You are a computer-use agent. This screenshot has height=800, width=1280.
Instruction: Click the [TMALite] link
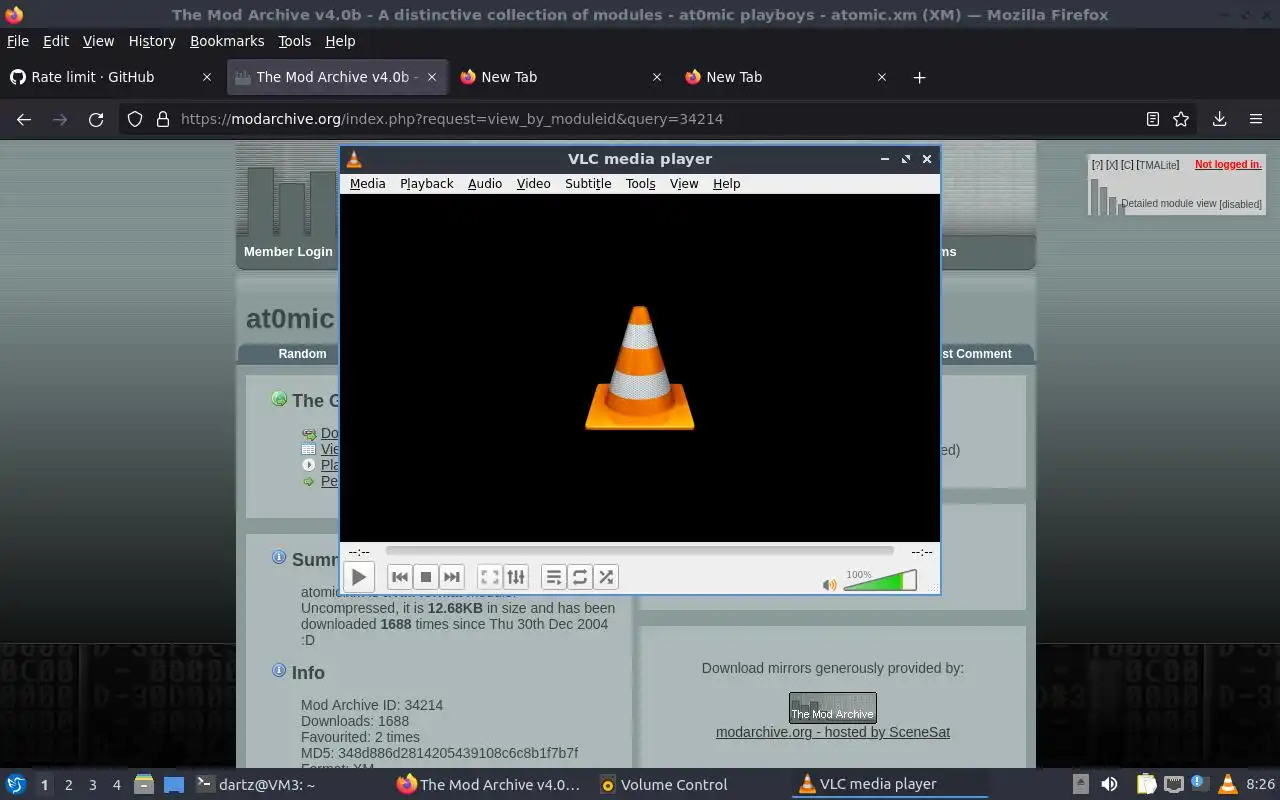point(1158,165)
